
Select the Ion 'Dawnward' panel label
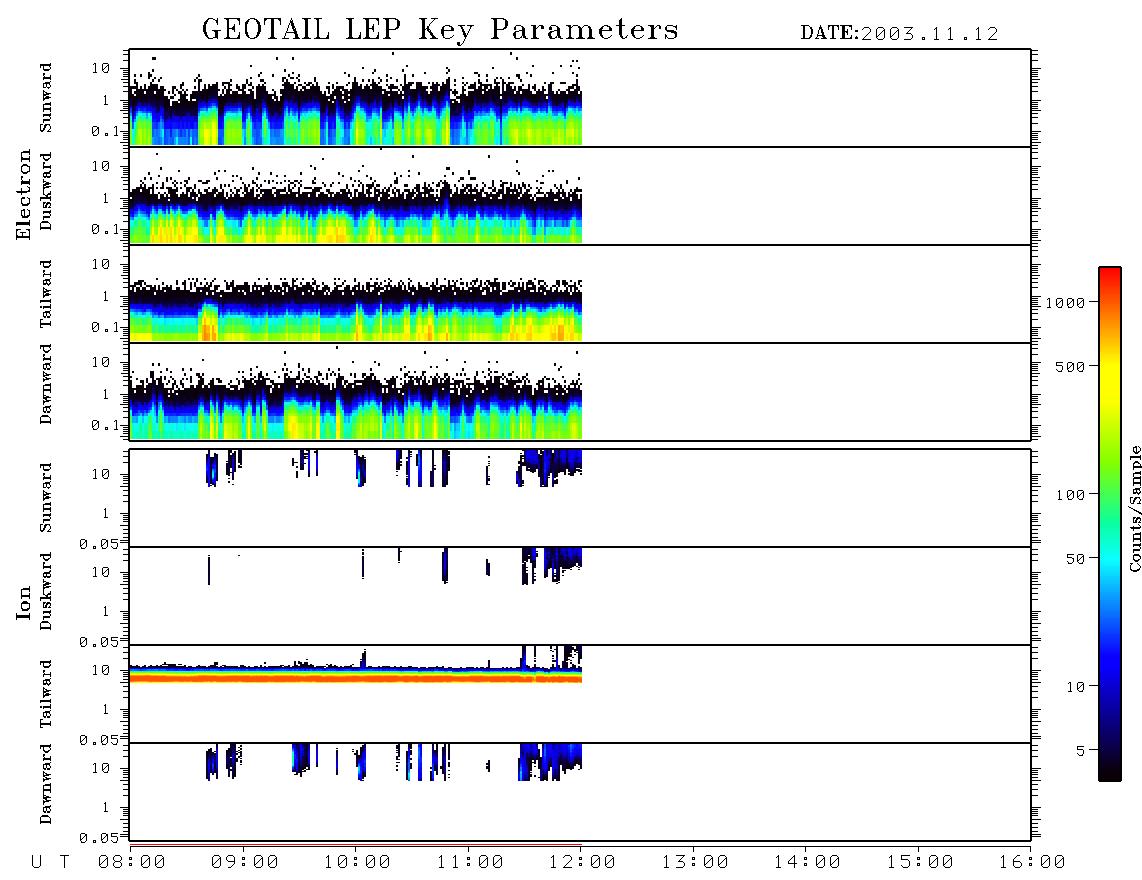46,784
